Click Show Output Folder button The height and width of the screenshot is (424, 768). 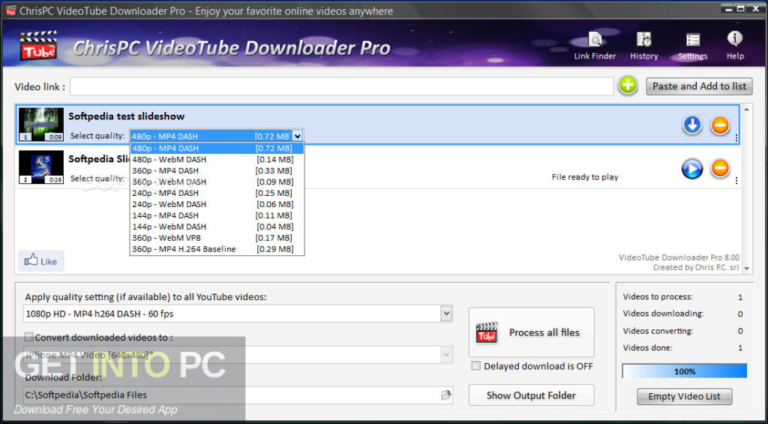tap(531, 395)
